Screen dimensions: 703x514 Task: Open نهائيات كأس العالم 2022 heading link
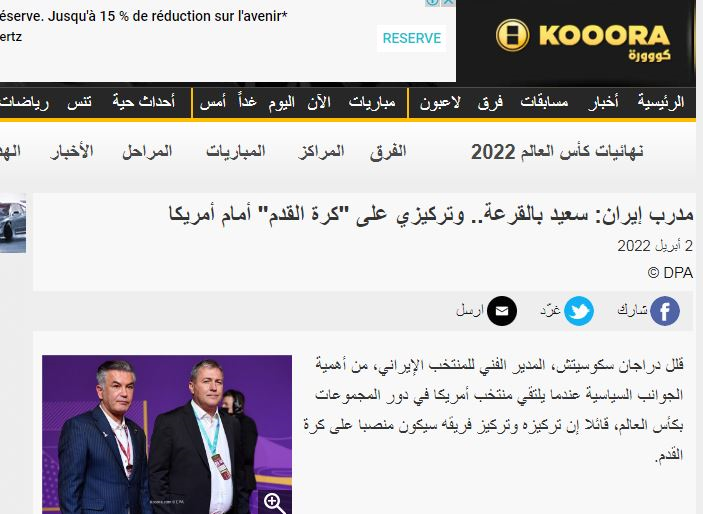557,152
